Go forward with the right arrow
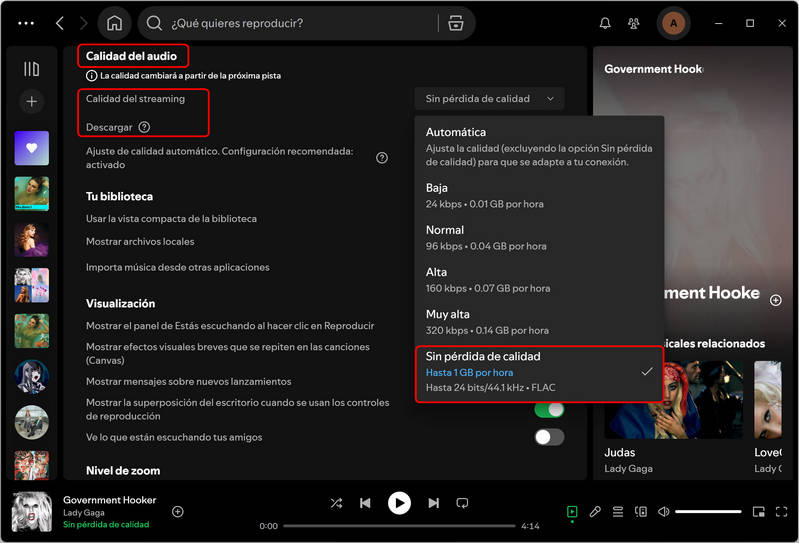The image size is (799, 543). [x=84, y=23]
